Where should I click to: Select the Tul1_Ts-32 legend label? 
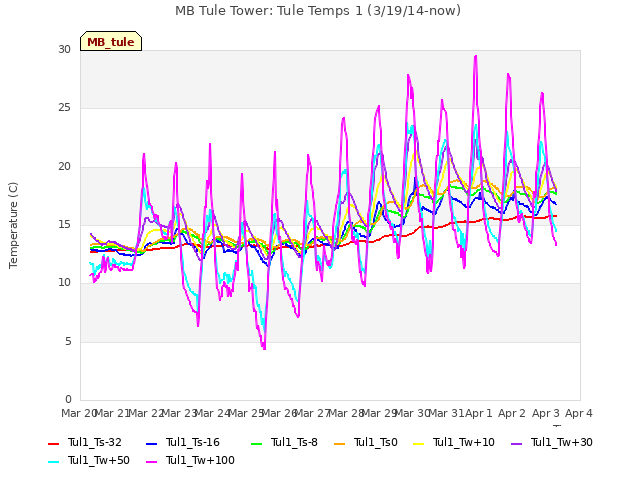tap(95, 442)
